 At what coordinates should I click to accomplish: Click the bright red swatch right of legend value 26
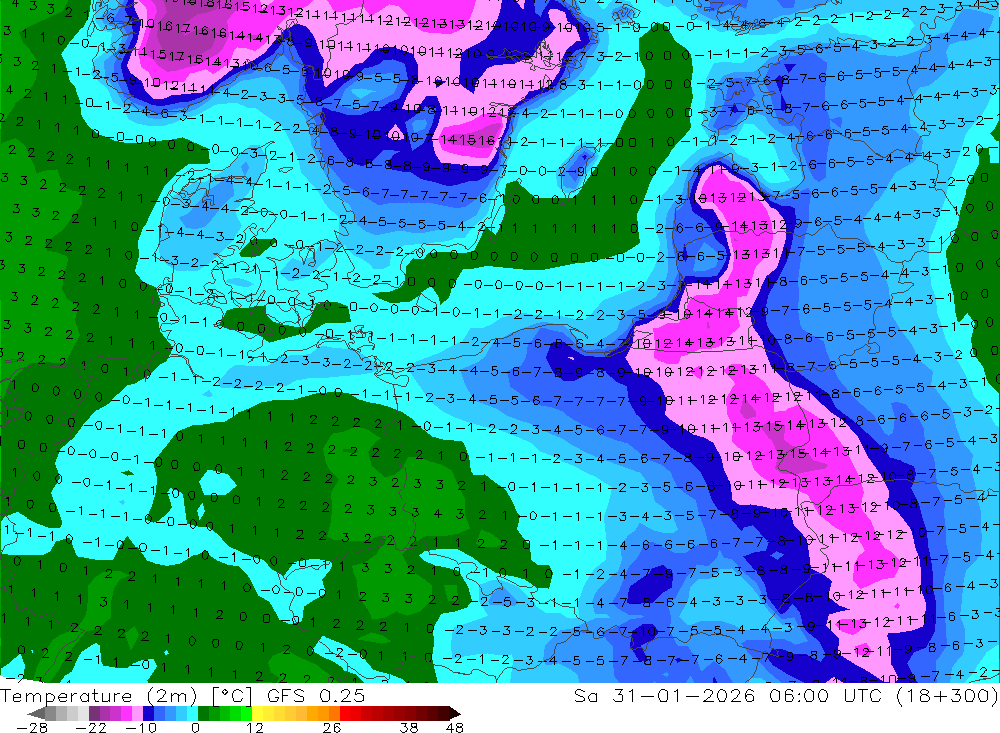click(x=345, y=713)
